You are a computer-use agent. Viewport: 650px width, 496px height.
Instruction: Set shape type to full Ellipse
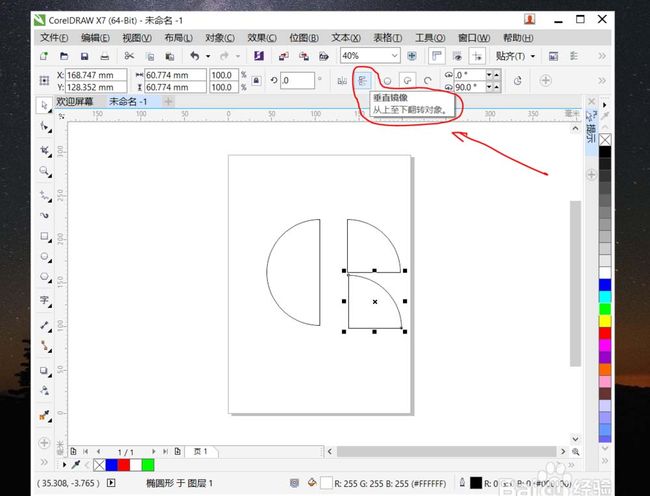[x=387, y=81]
